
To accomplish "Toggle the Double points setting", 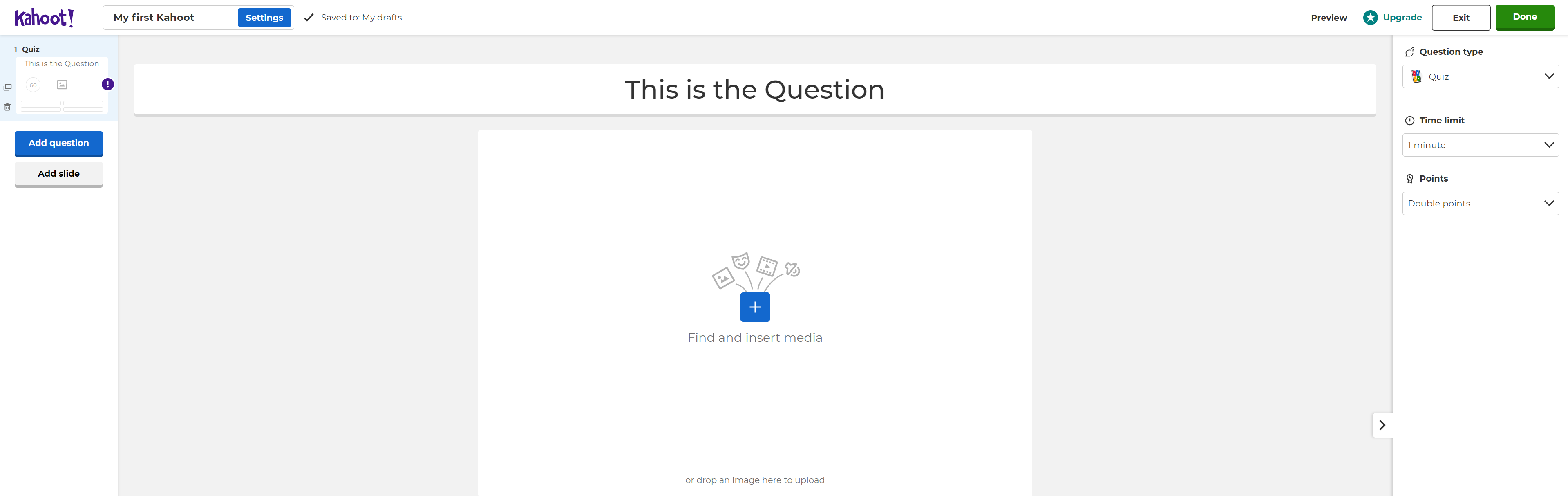I will [1480, 203].
